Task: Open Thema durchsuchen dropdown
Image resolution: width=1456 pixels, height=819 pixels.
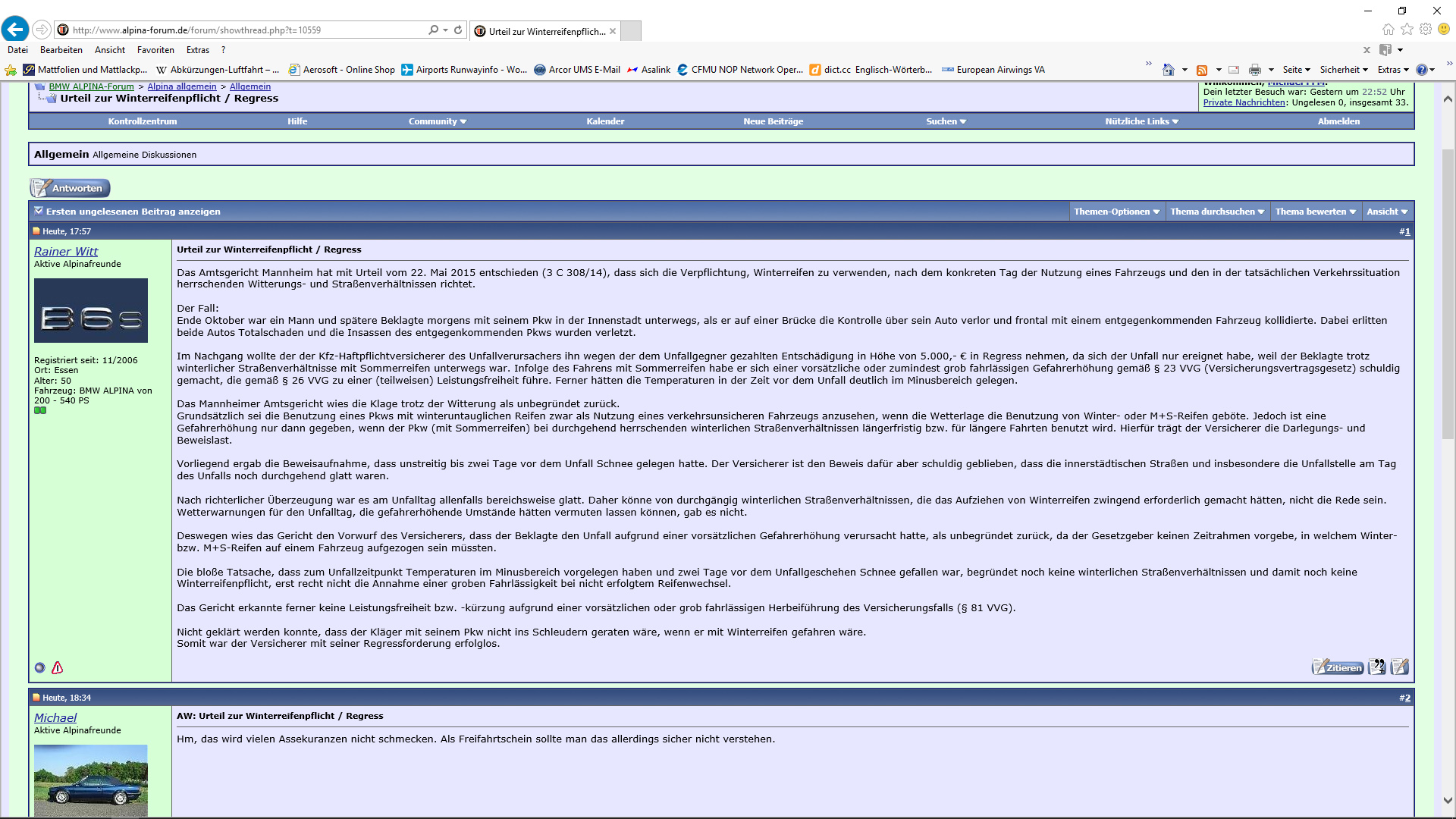Action: point(1217,212)
